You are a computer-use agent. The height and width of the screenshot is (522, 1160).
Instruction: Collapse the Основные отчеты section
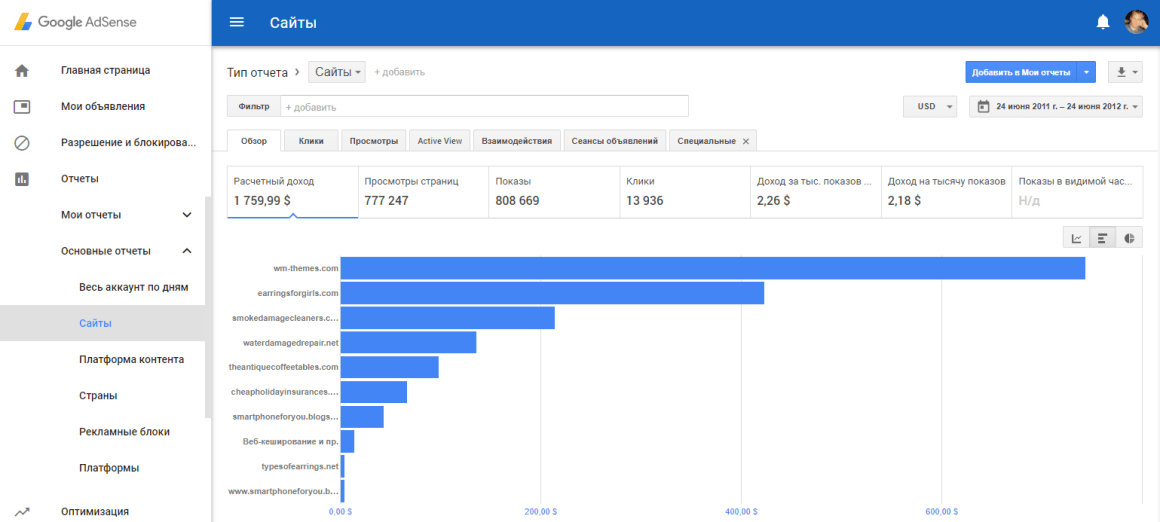pos(186,251)
